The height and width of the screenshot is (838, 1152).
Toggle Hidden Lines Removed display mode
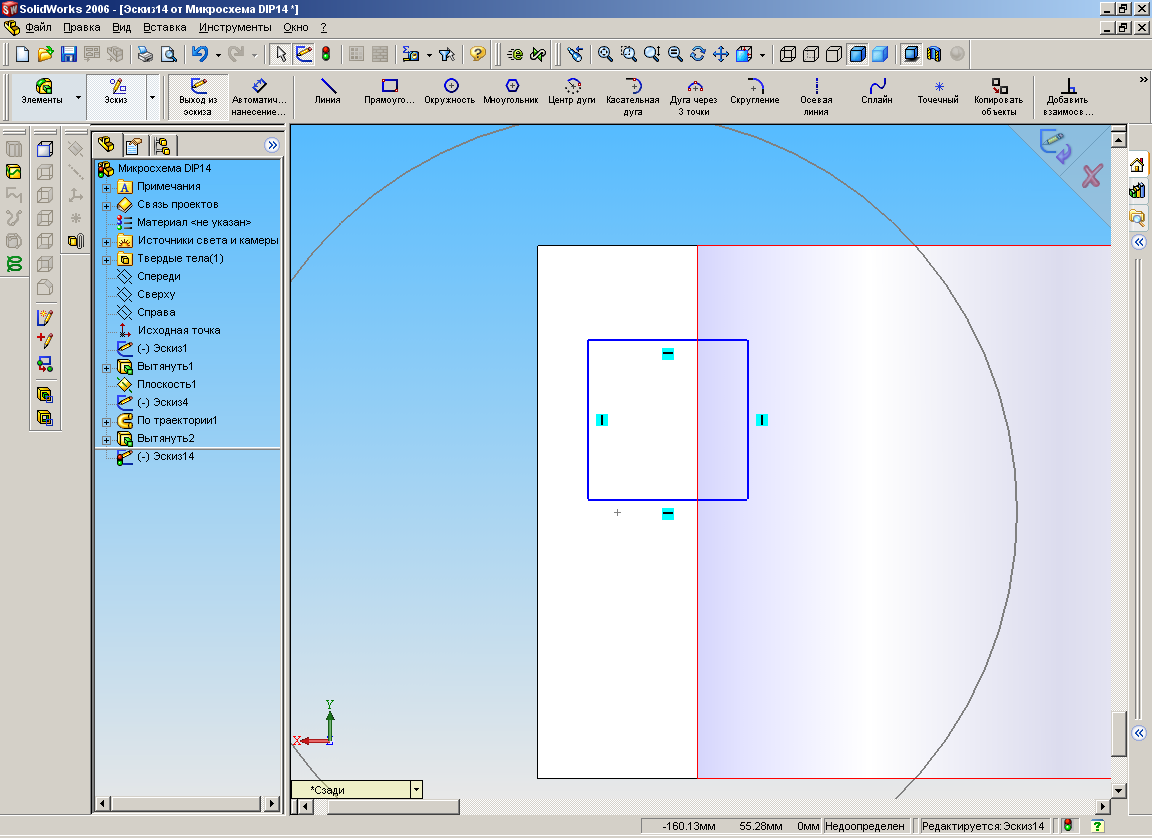[x=834, y=54]
